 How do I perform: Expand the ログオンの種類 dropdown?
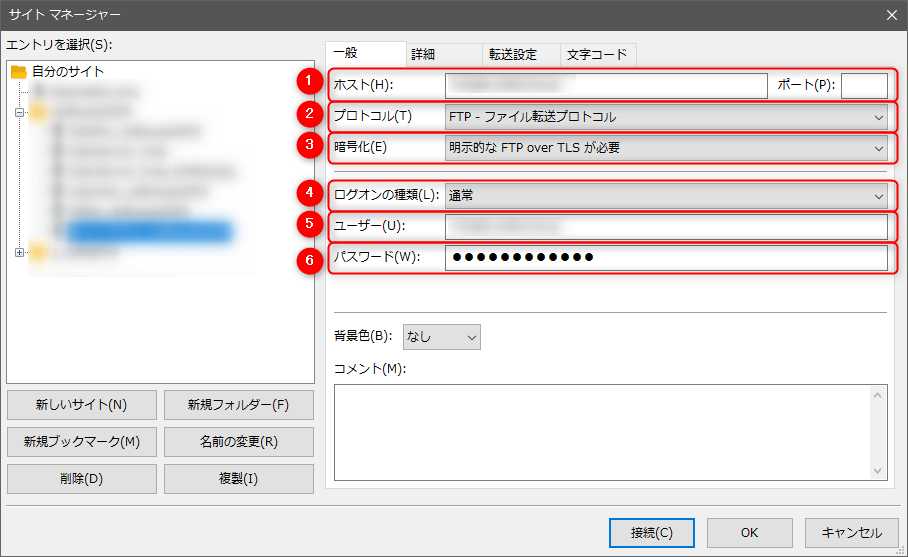[x=665, y=195]
